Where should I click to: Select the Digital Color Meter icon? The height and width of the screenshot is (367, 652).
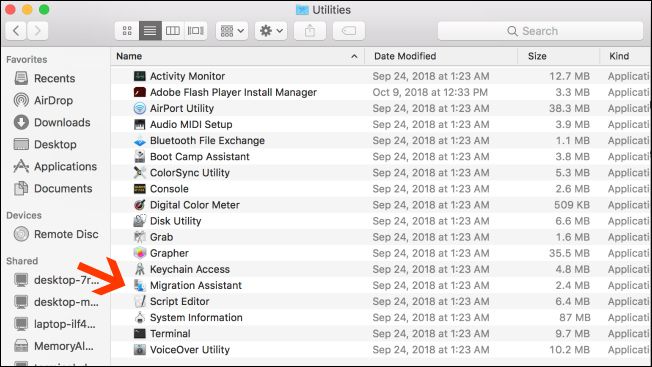point(140,205)
